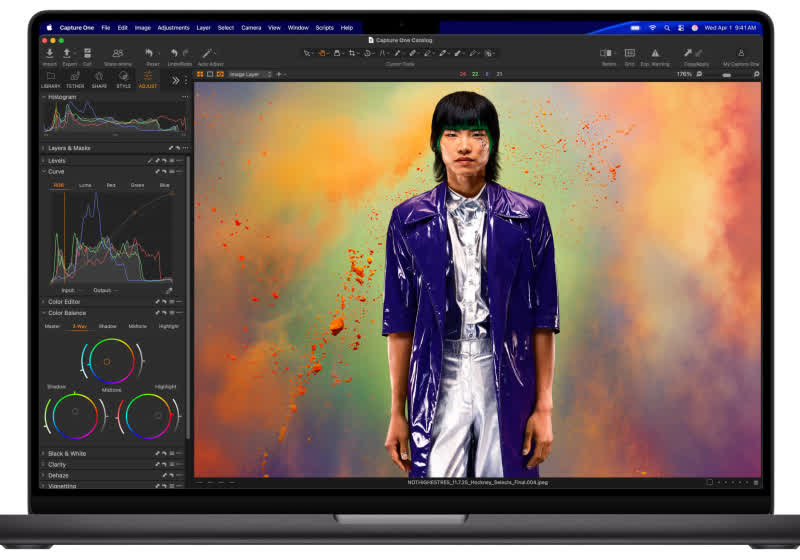This screenshot has width=800, height=560.
Task: Click the Reset adjustments icon
Action: [x=151, y=53]
